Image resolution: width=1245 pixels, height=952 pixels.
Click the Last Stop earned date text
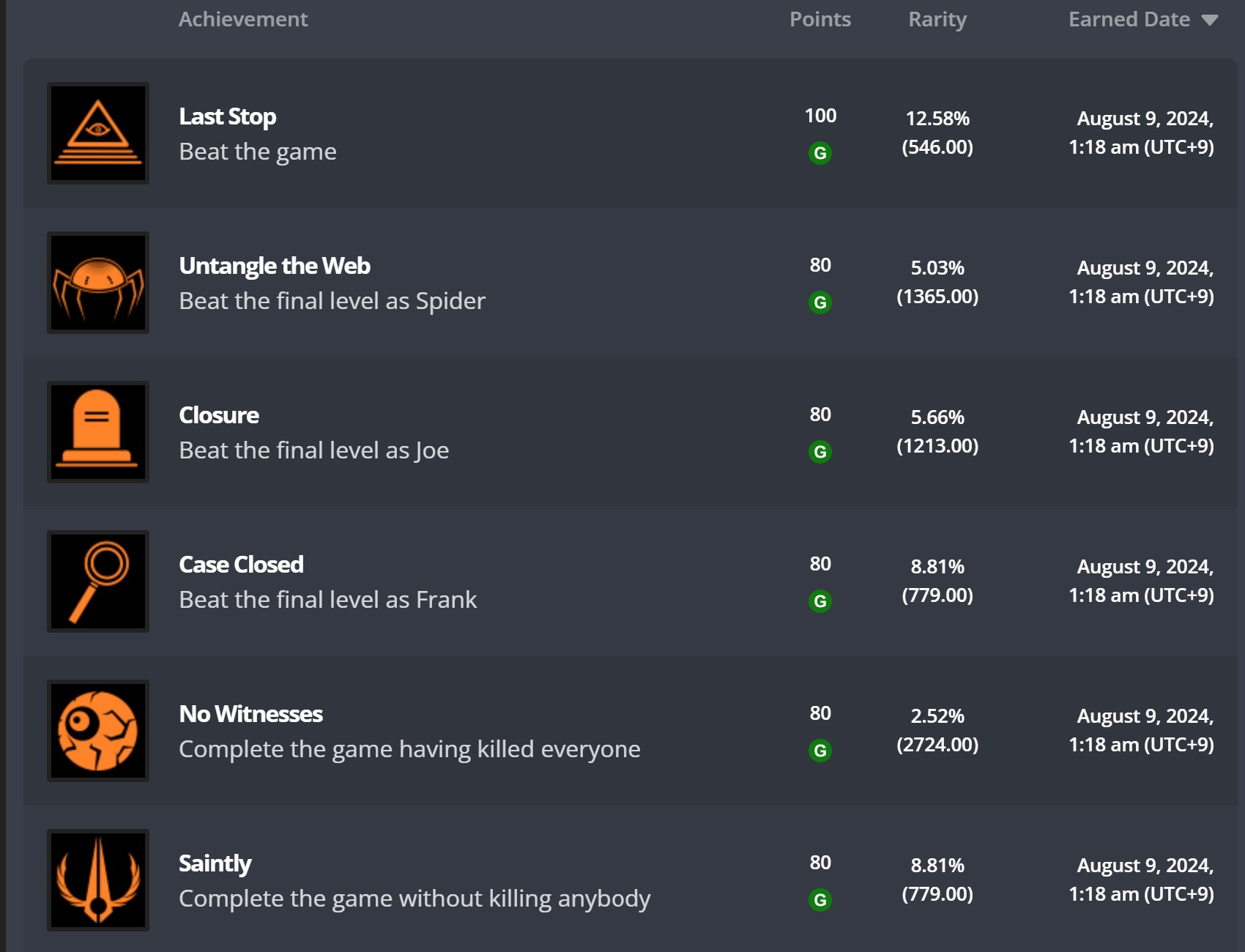pyautogui.click(x=1141, y=133)
